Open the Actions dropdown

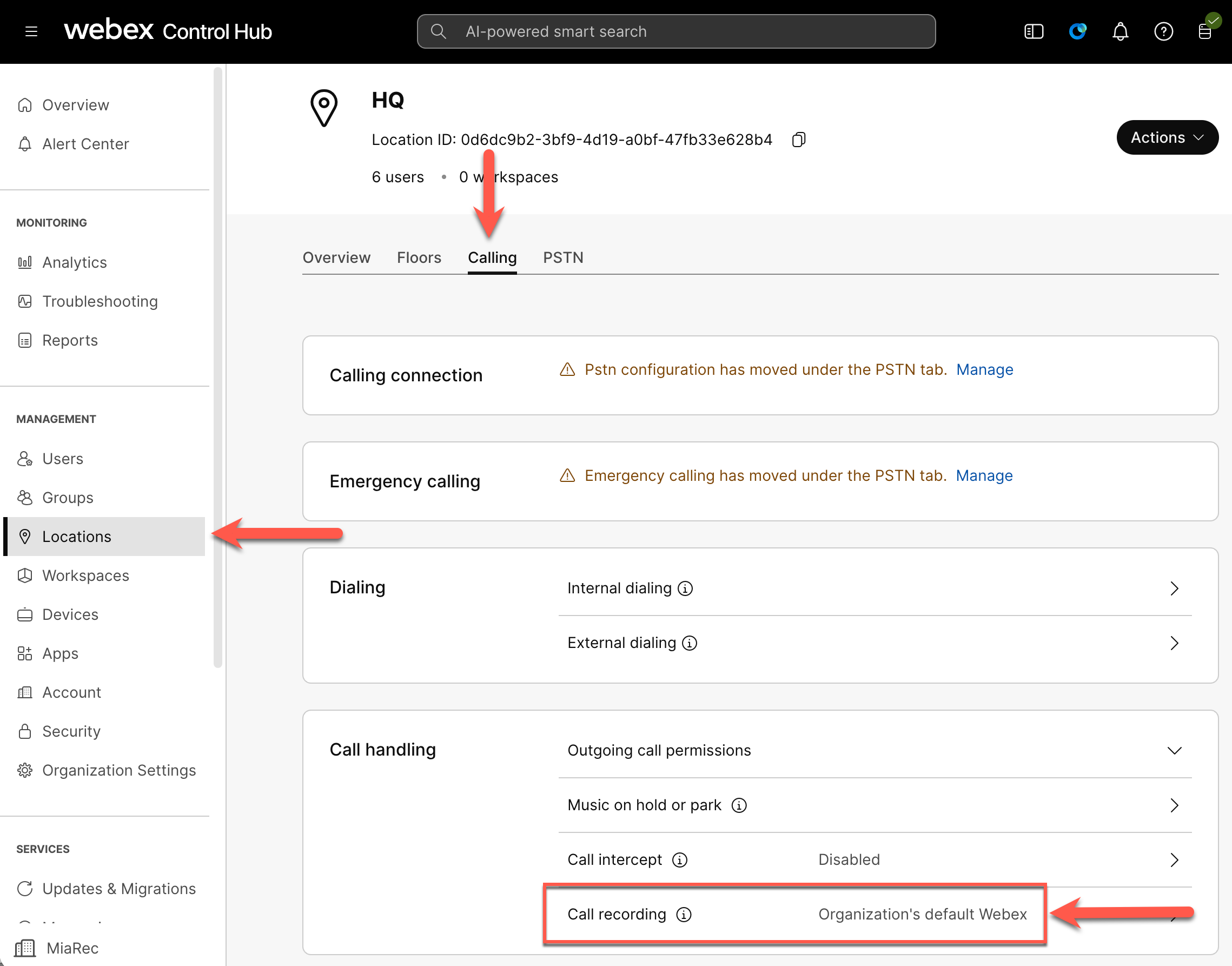coord(1168,137)
